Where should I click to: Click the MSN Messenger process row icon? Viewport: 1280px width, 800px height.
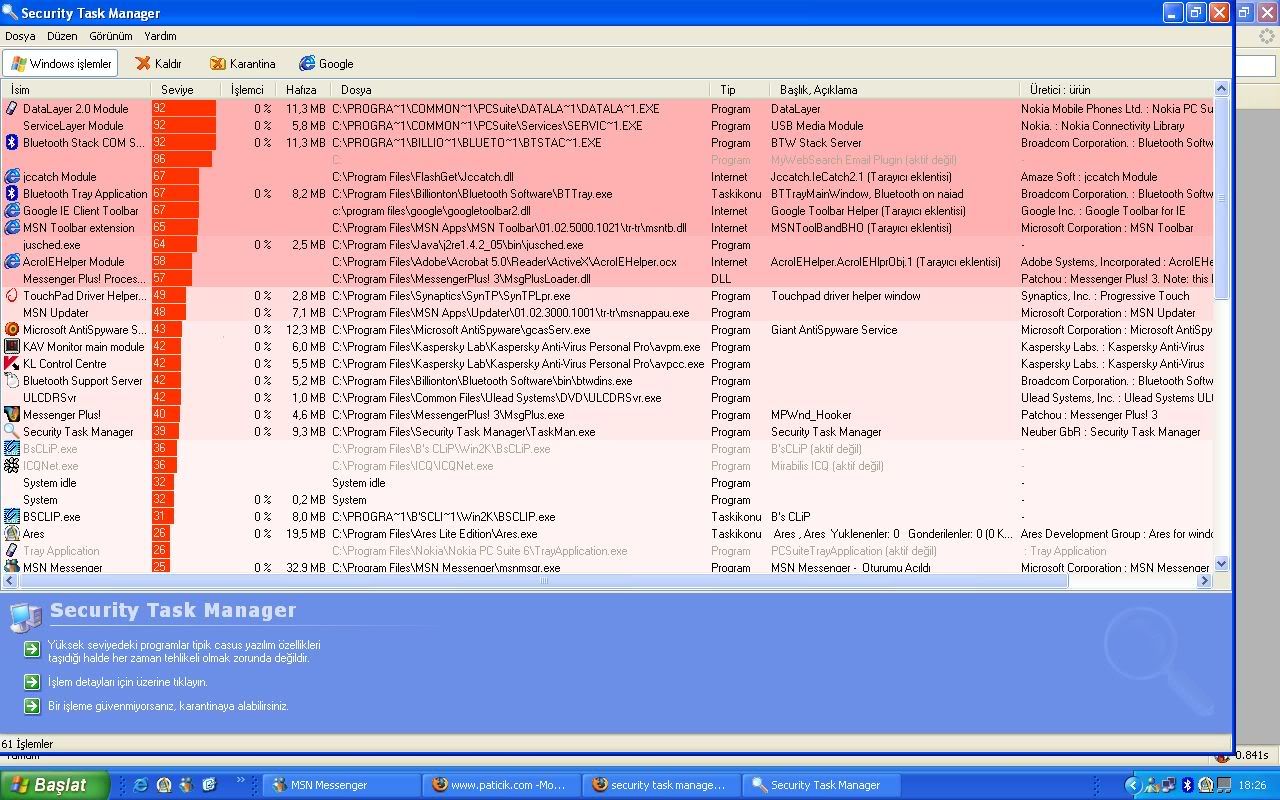(12, 567)
